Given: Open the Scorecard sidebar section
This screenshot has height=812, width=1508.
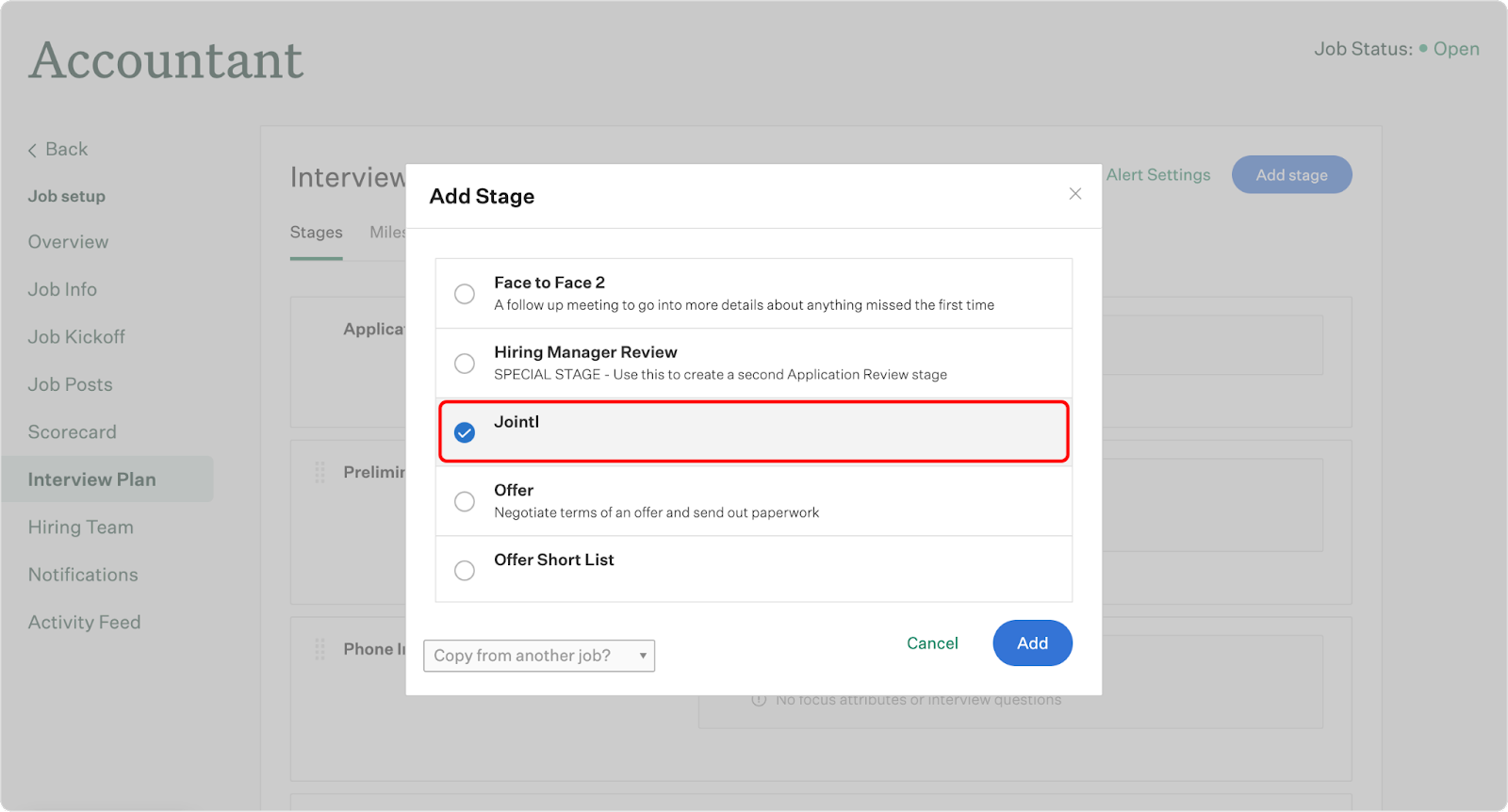Looking at the screenshot, I should coord(73,432).
